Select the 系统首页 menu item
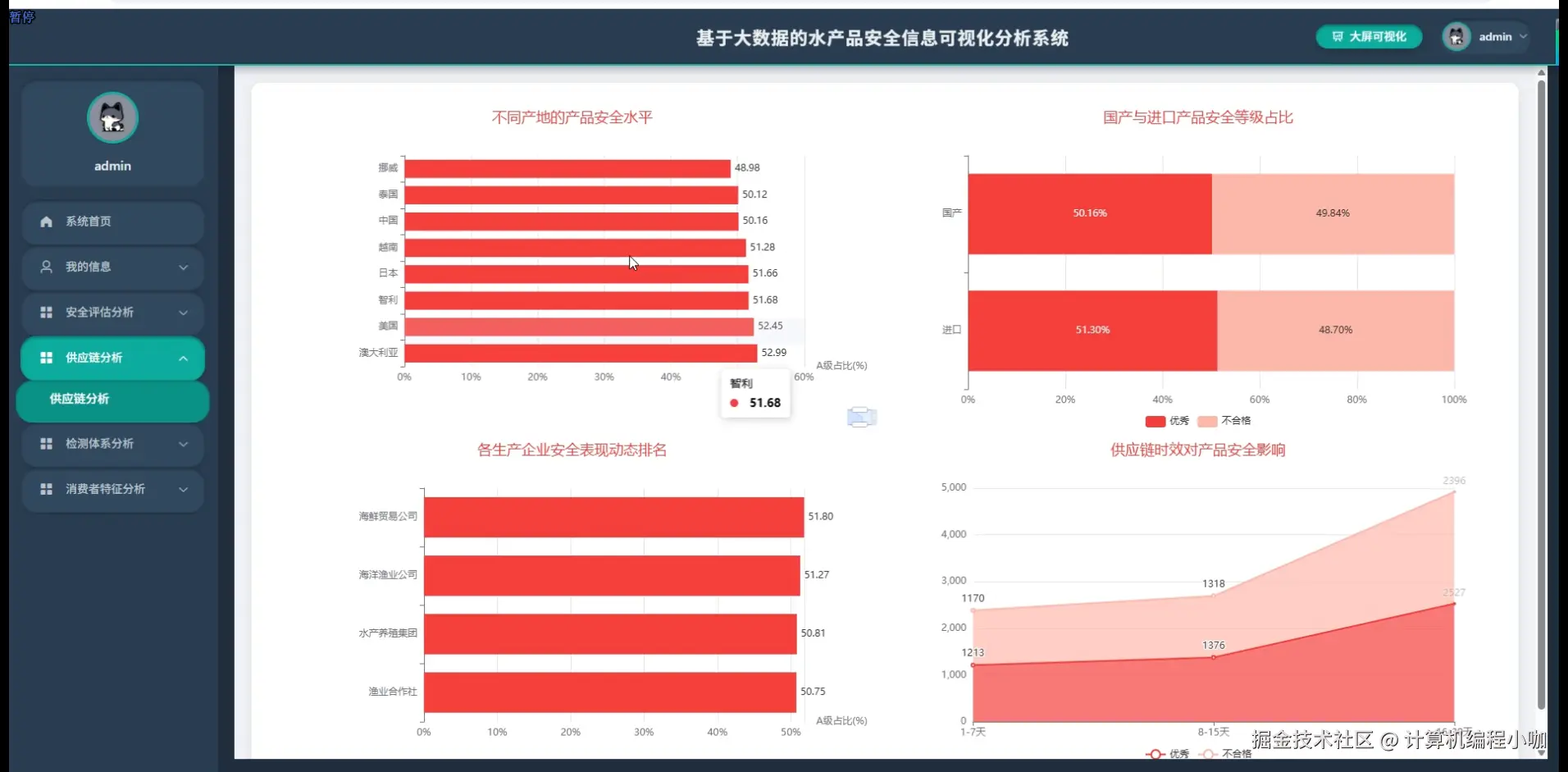 (x=89, y=222)
